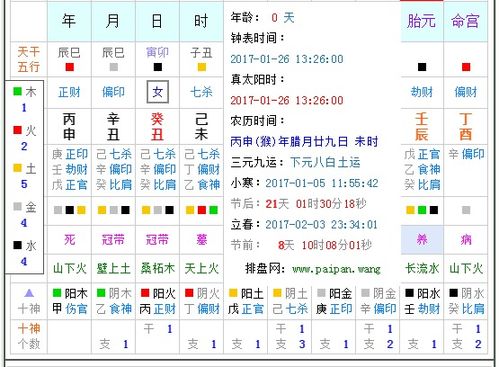Screen dimensions: 499x367
Task: Select the 胎元 column header
Action: click(421, 21)
